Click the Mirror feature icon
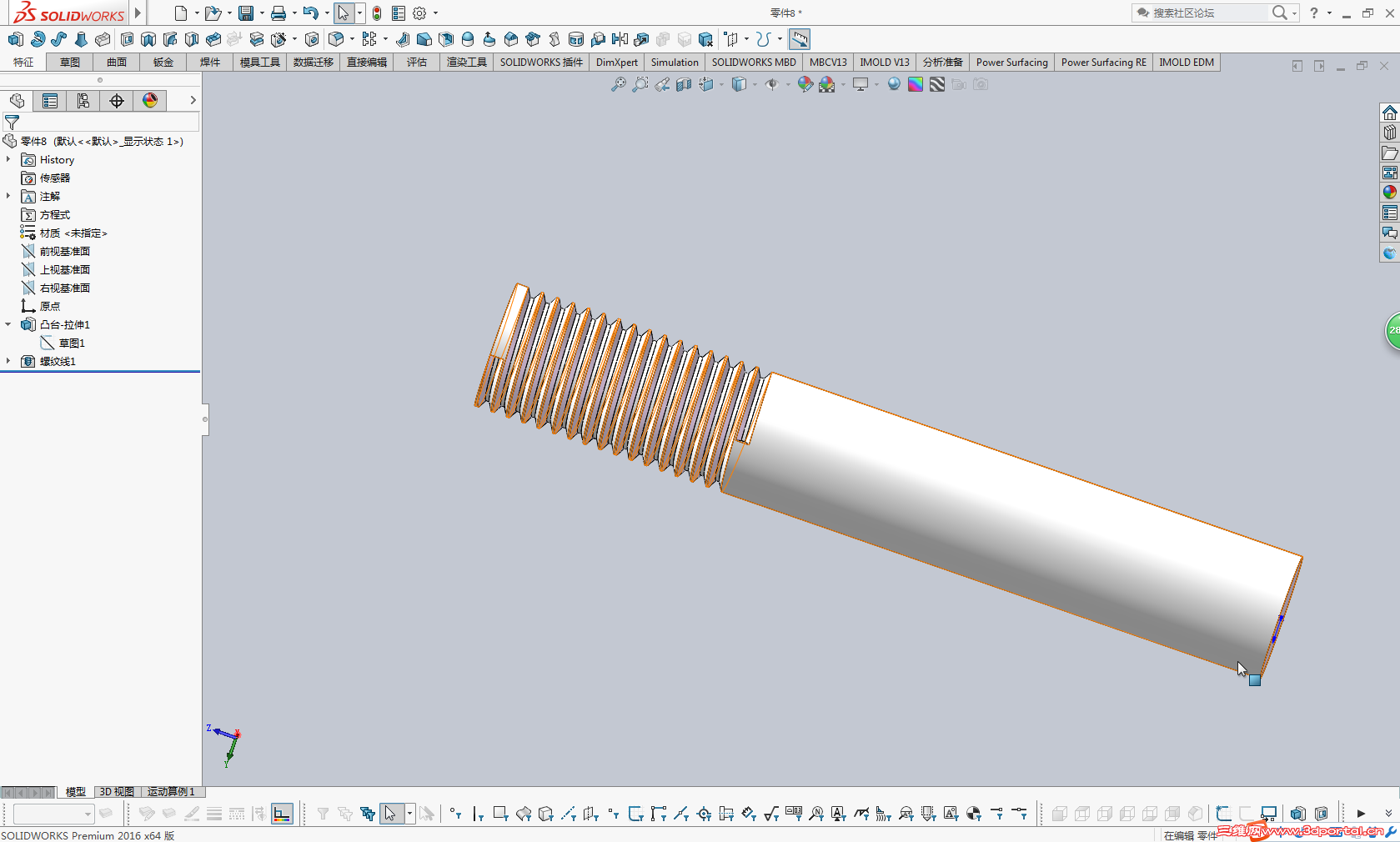The width and height of the screenshot is (1400, 842). (x=620, y=39)
